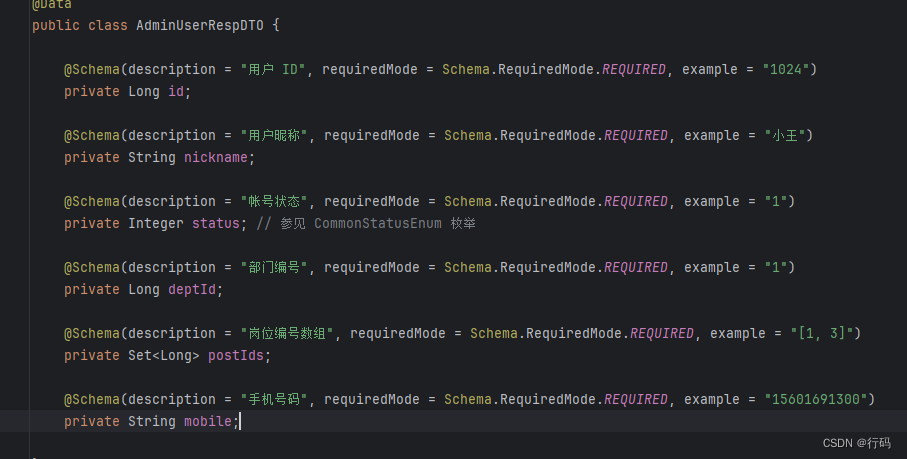Click REQUIRED in the 手机号码 annotation
The image size is (907, 459).
click(x=636, y=399)
